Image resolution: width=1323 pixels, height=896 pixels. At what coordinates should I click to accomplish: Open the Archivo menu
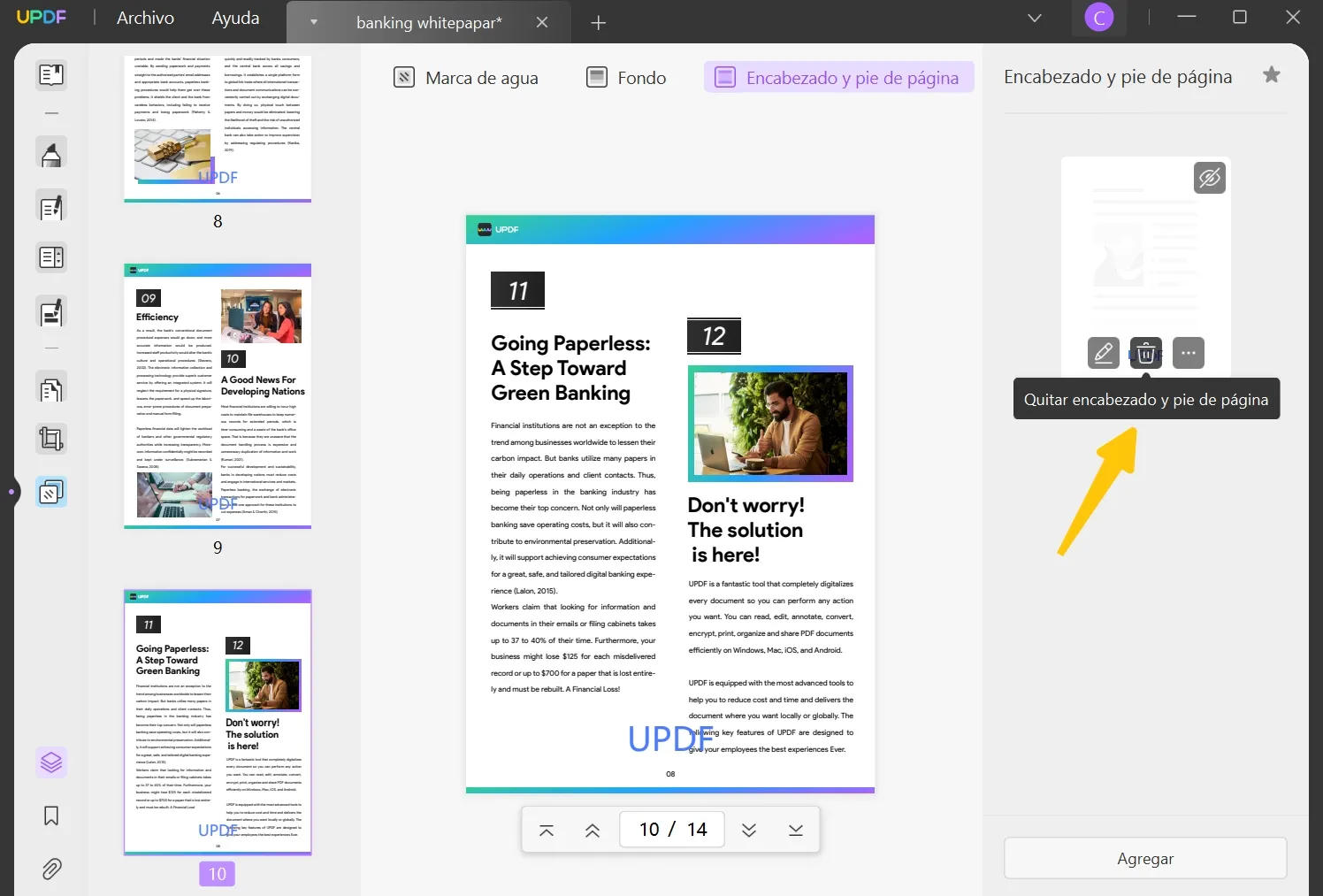[x=146, y=18]
